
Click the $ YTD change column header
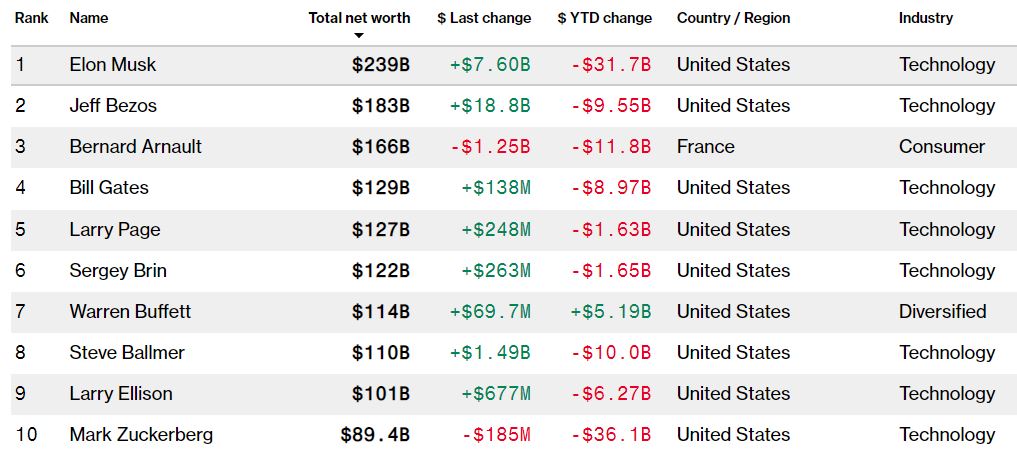(604, 18)
